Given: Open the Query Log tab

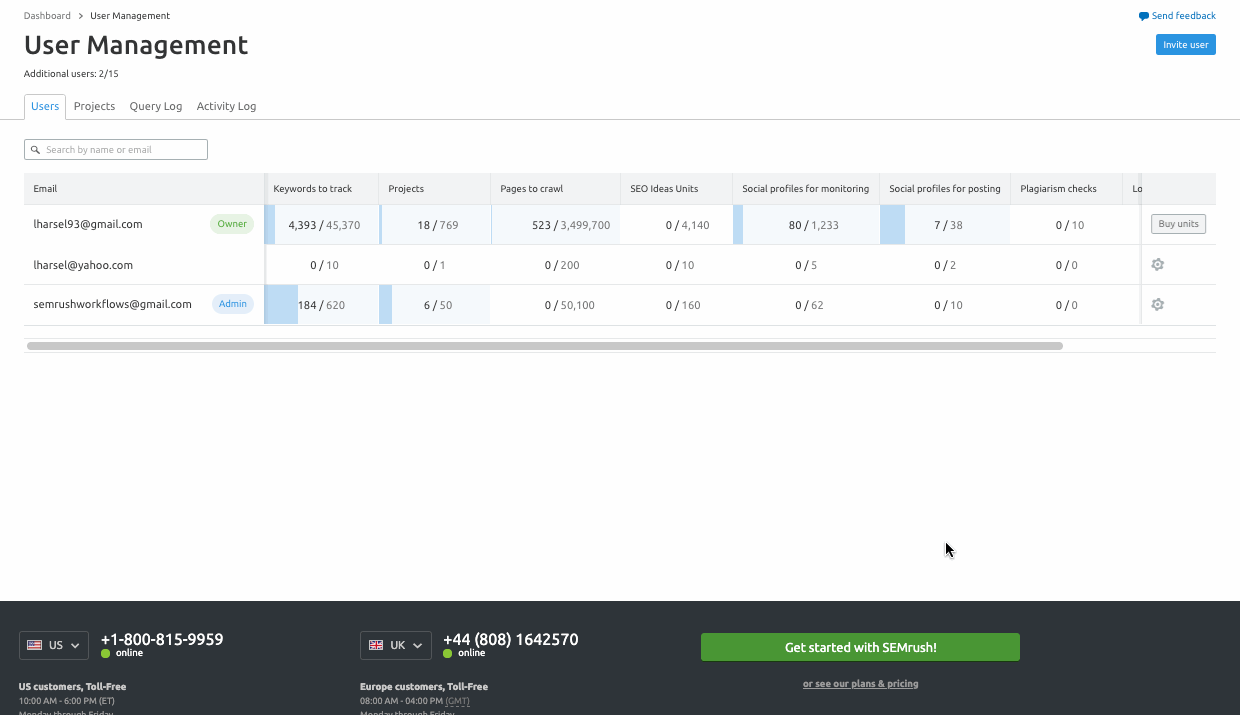Looking at the screenshot, I should (x=156, y=106).
